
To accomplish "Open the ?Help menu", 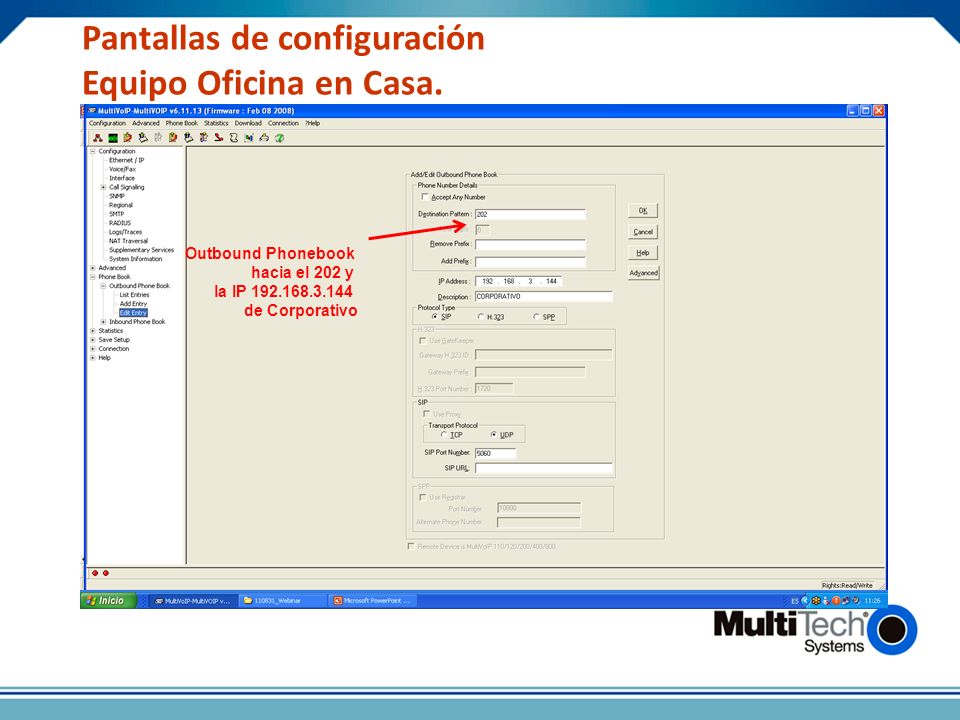I will [313, 123].
